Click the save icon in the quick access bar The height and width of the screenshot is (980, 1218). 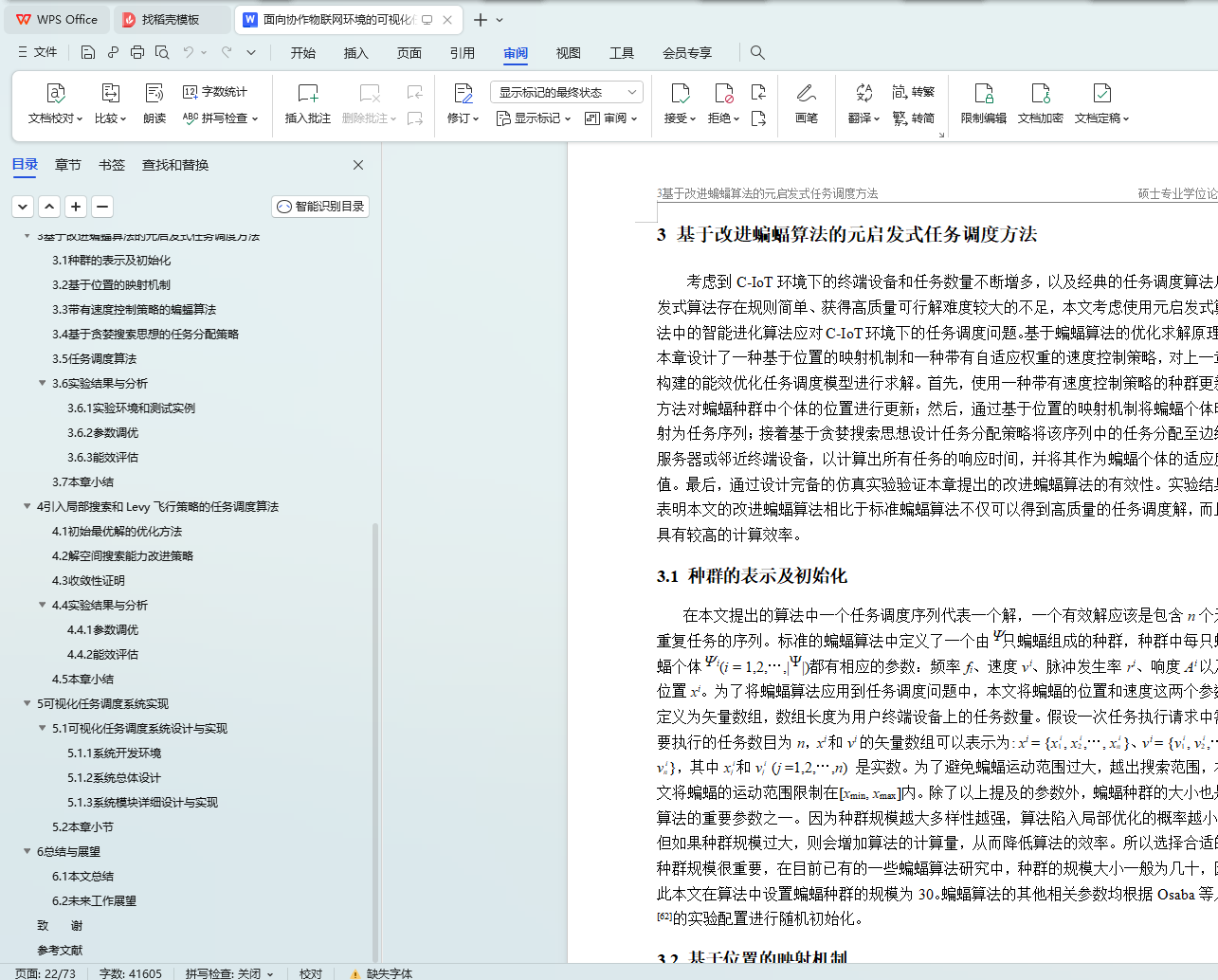point(88,52)
